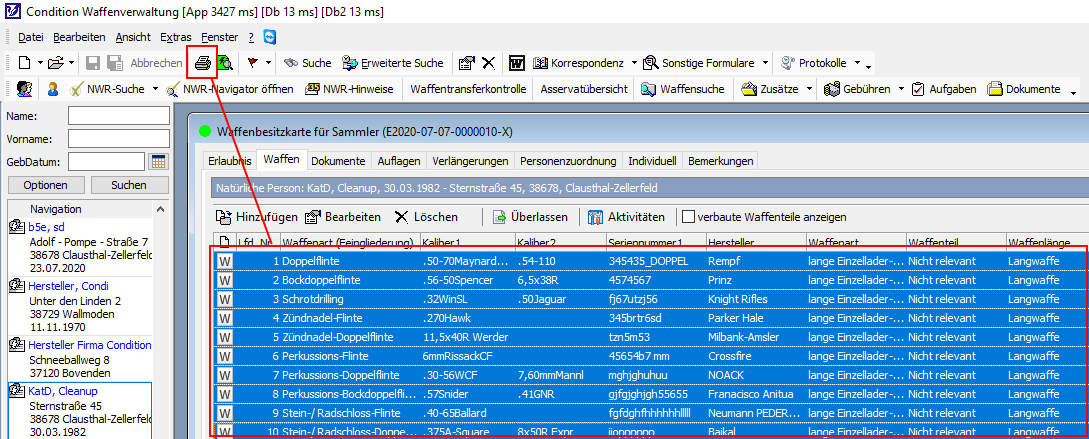1089x439 pixels.
Task: Click the TeamViewer icon in the menu bar
Action: tap(269, 36)
